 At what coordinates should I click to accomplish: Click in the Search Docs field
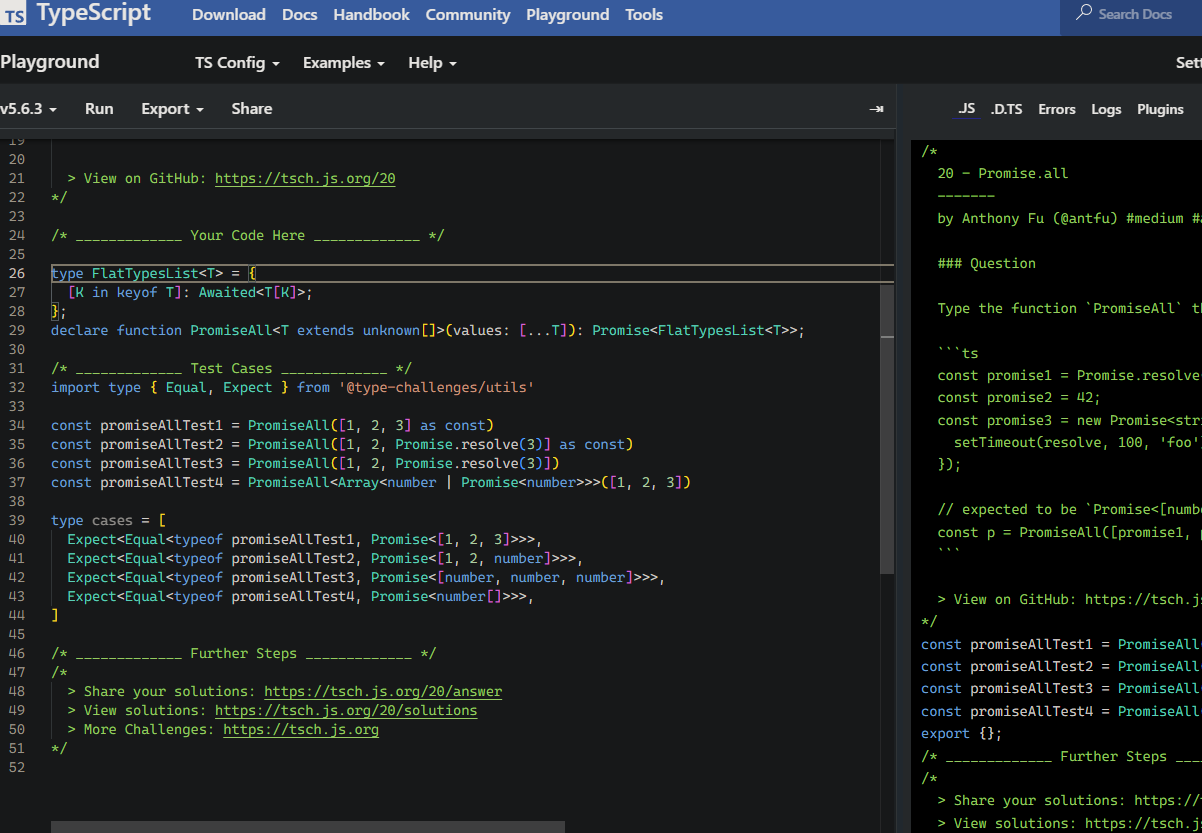[1135, 14]
